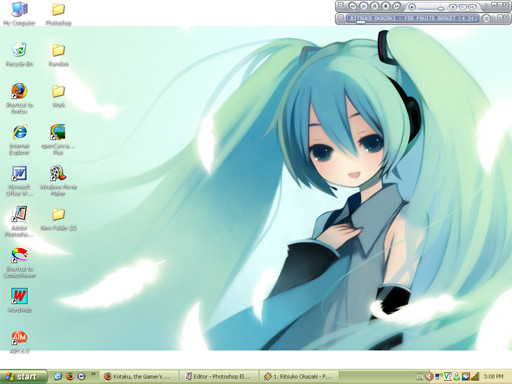This screenshot has height=384, width=512.
Task: Launch Internet Explorer desktop icon
Action: [19, 139]
